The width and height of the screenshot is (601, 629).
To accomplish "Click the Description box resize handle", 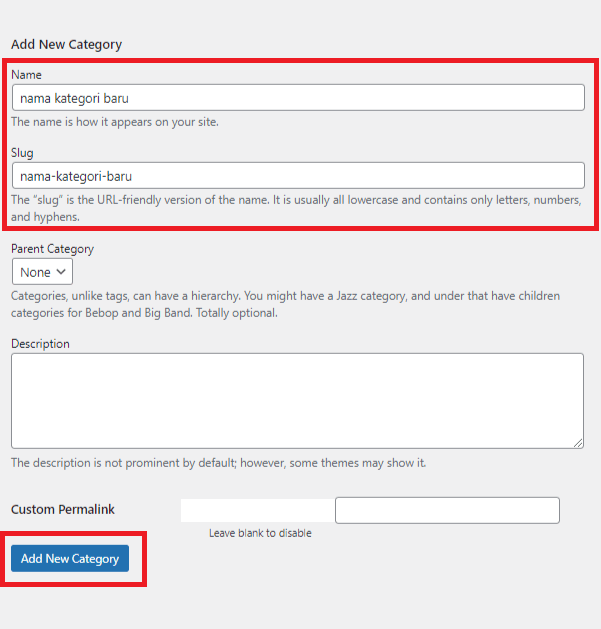I will (x=578, y=442).
